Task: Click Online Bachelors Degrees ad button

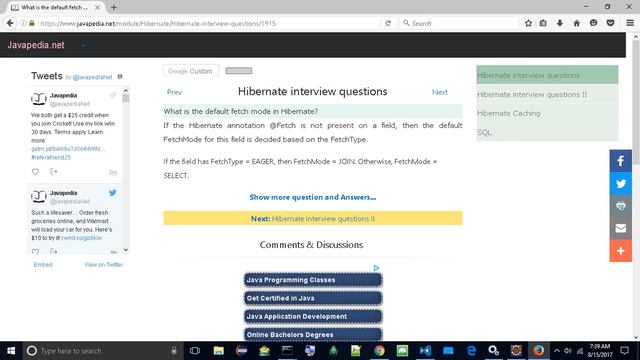Action: (x=313, y=334)
